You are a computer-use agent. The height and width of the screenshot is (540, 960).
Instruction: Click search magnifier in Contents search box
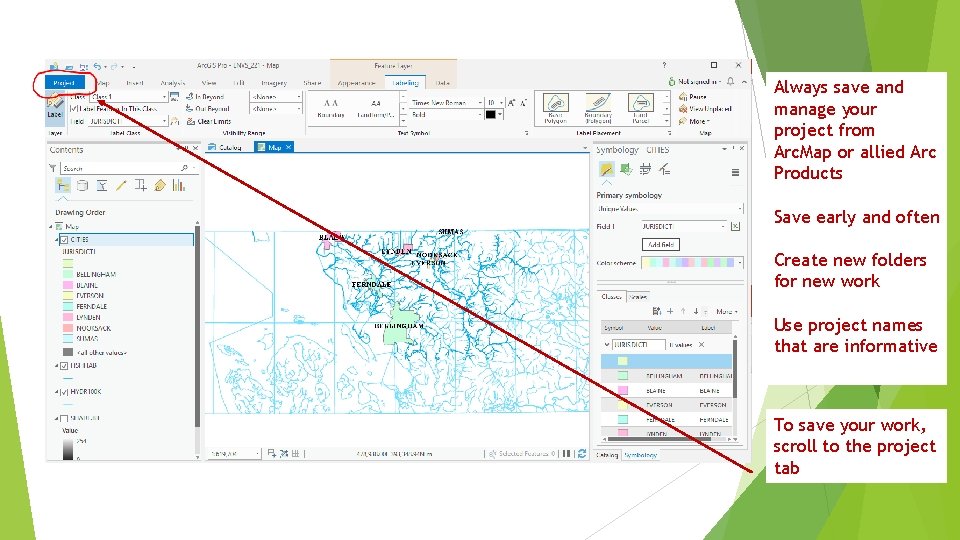pos(184,168)
